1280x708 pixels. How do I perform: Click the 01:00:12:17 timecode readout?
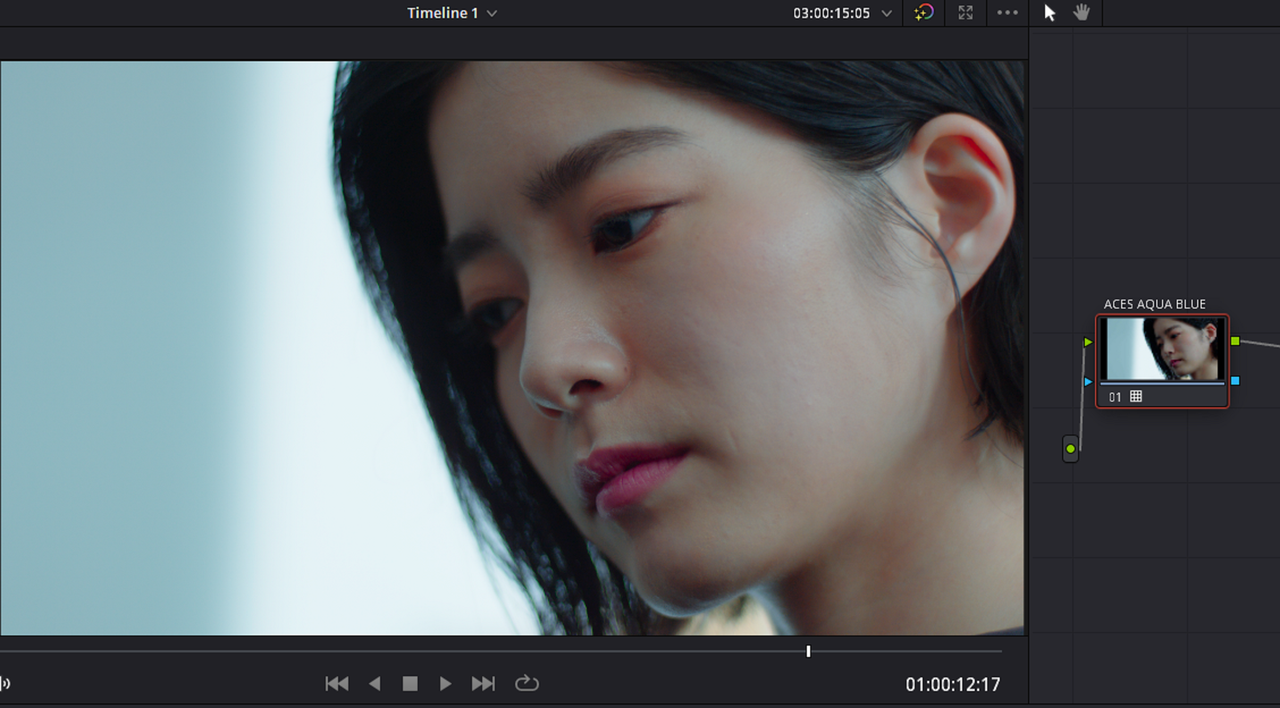click(953, 685)
